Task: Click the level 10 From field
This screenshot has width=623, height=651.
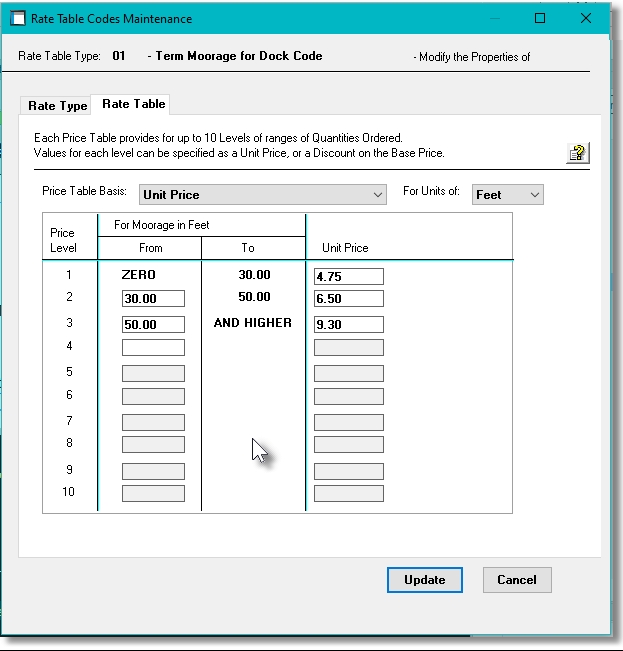Action: click(153, 493)
